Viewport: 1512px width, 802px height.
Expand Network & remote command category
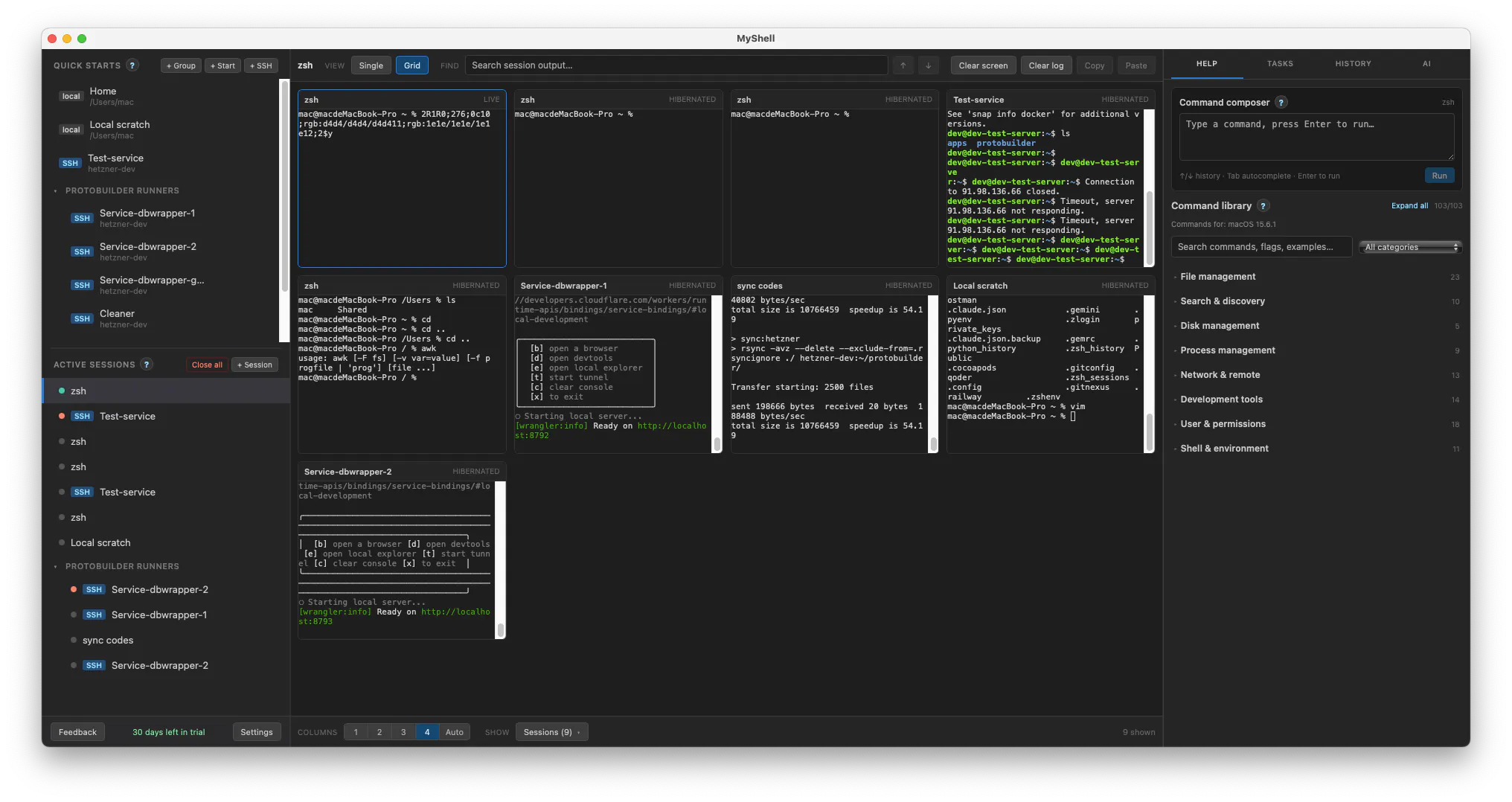tap(1316, 375)
